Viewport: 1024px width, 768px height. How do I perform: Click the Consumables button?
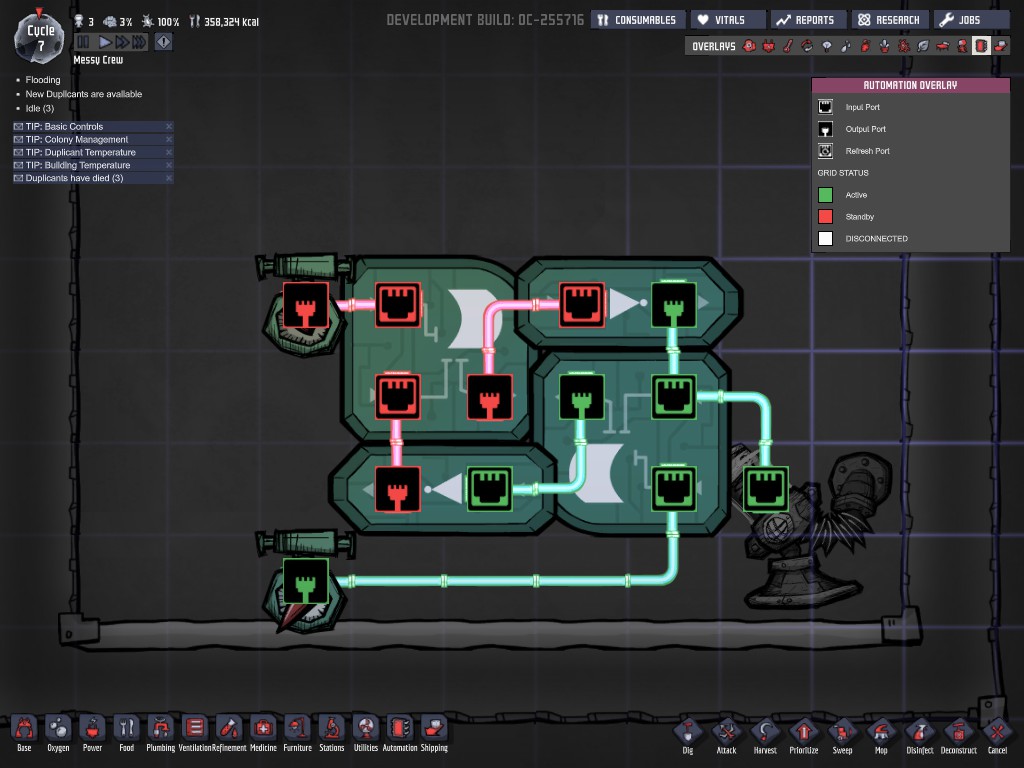(636, 20)
